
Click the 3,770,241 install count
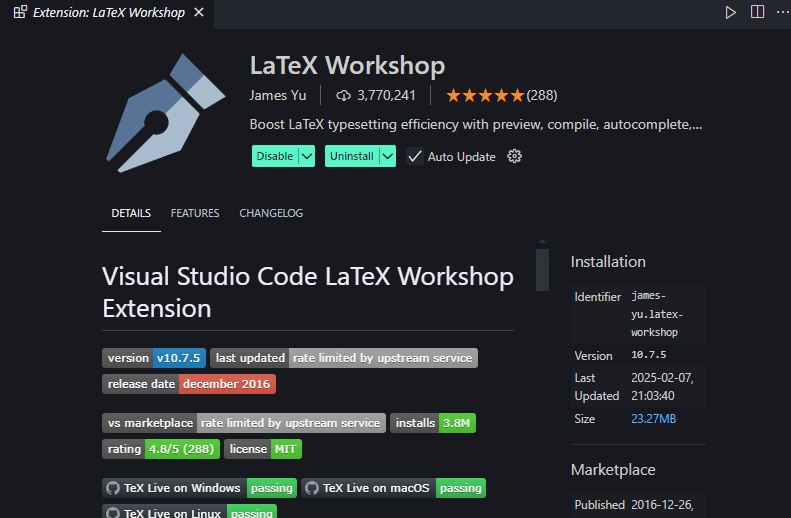click(386, 95)
